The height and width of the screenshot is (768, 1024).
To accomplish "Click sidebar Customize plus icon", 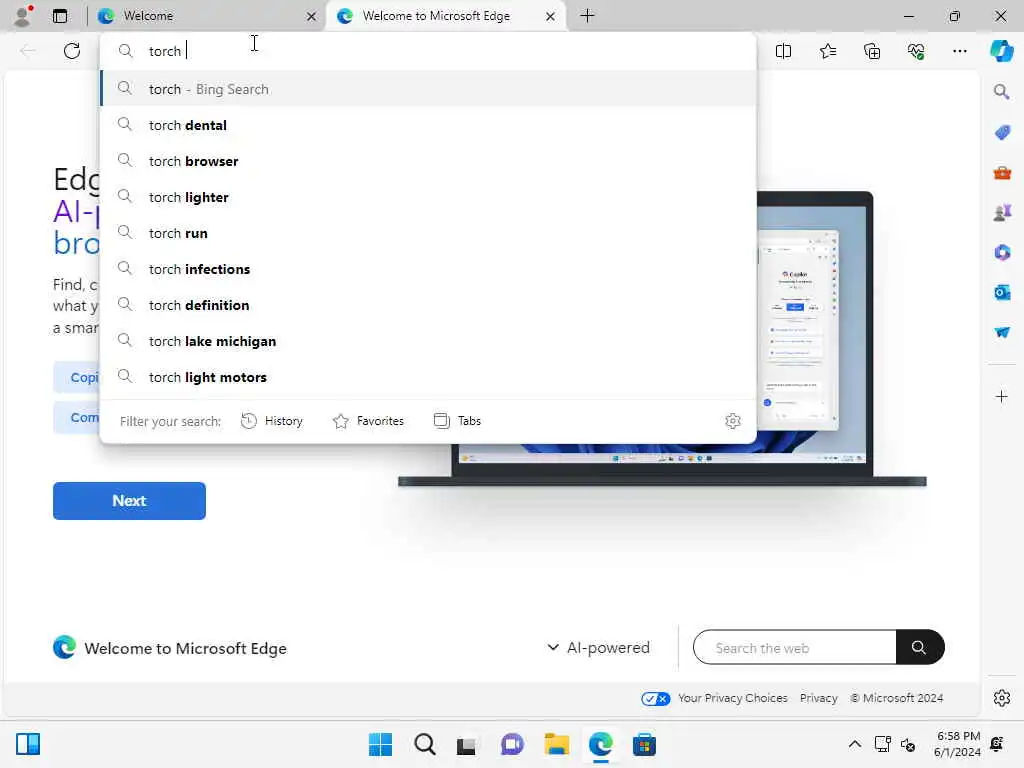I will [1002, 396].
